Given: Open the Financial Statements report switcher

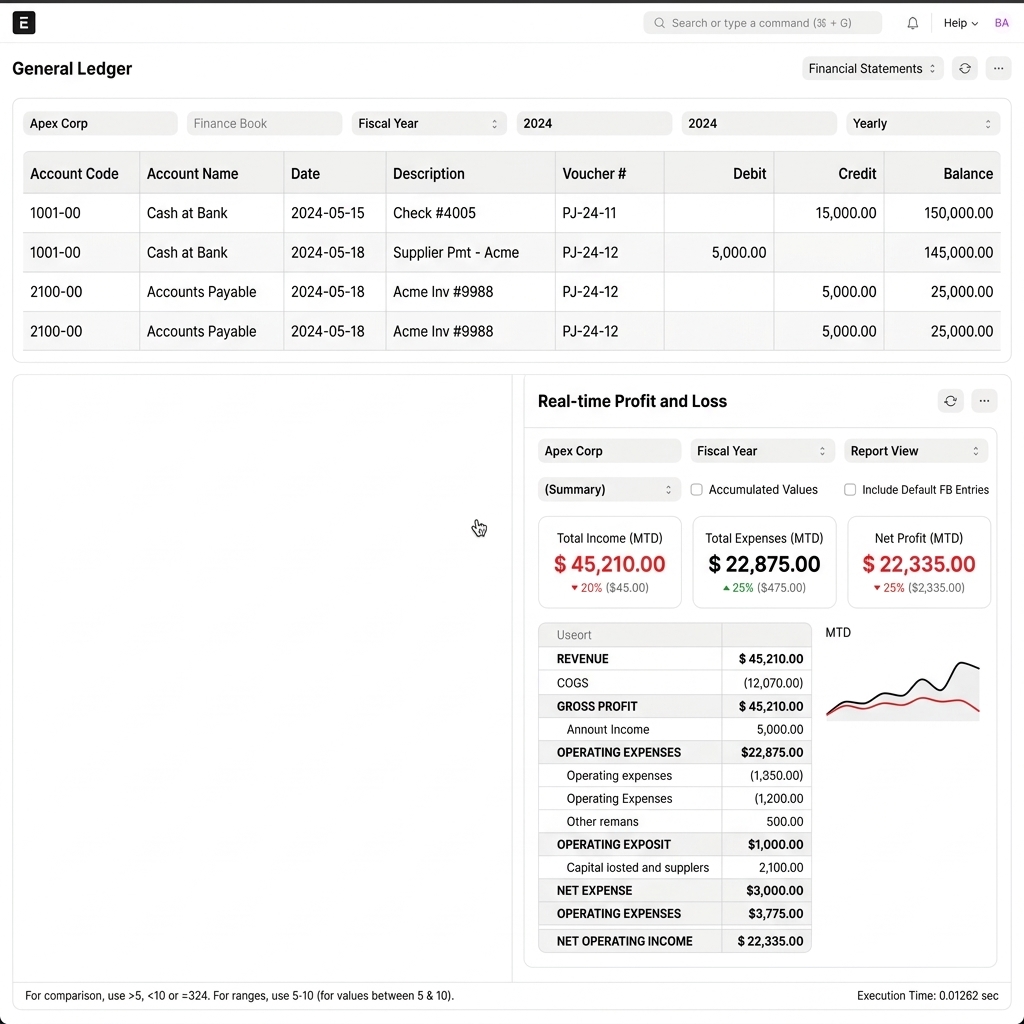Looking at the screenshot, I should pyautogui.click(x=871, y=68).
